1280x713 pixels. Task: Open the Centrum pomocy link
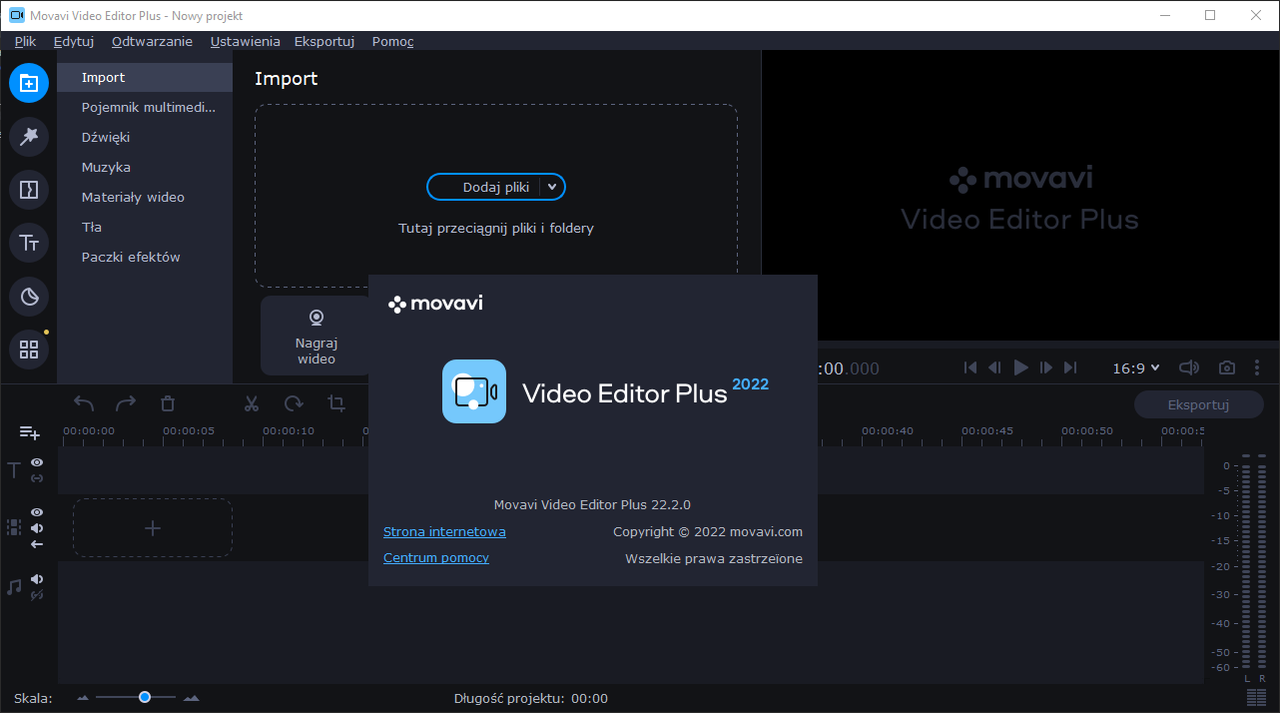(436, 558)
